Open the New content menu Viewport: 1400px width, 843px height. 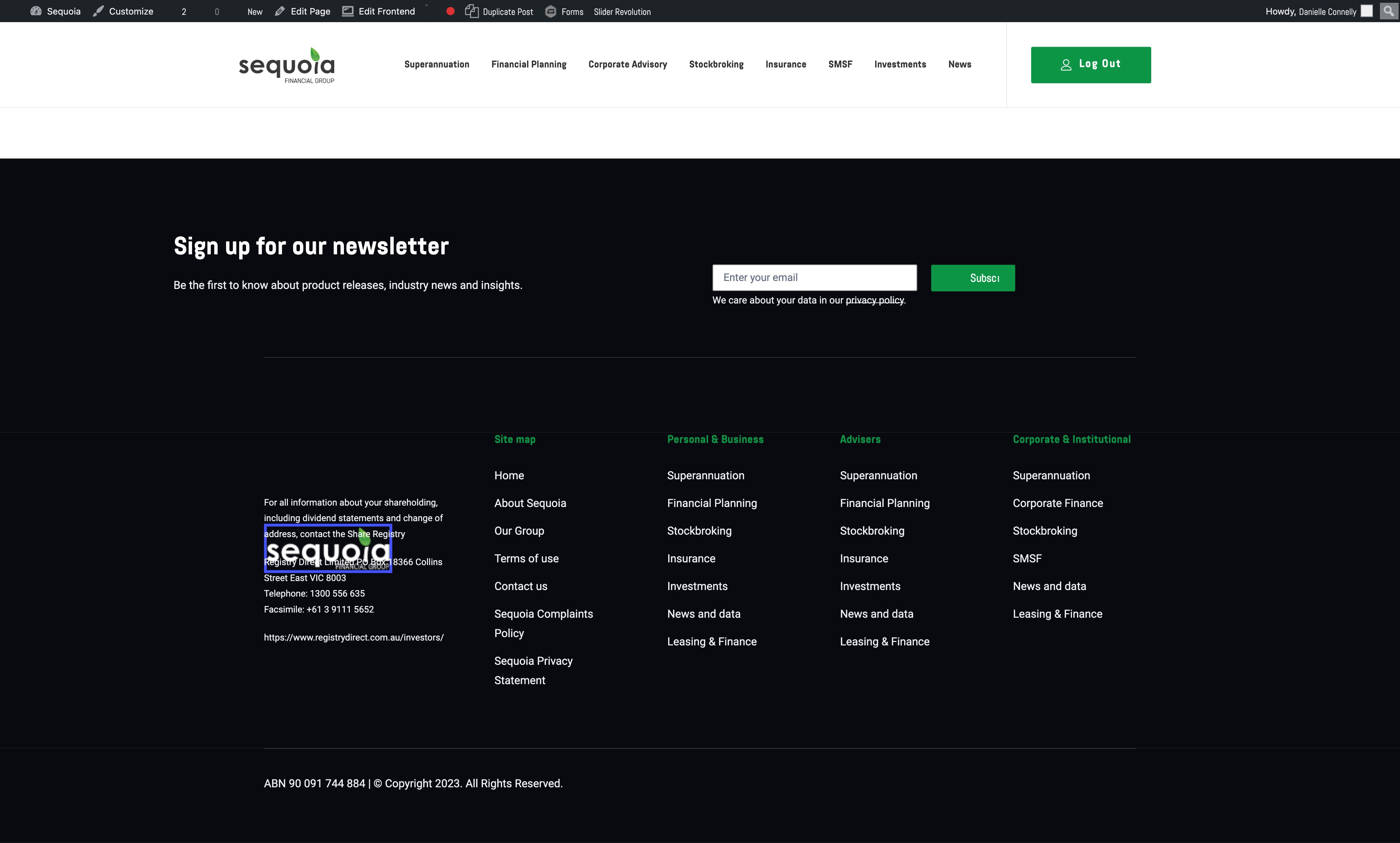point(254,11)
